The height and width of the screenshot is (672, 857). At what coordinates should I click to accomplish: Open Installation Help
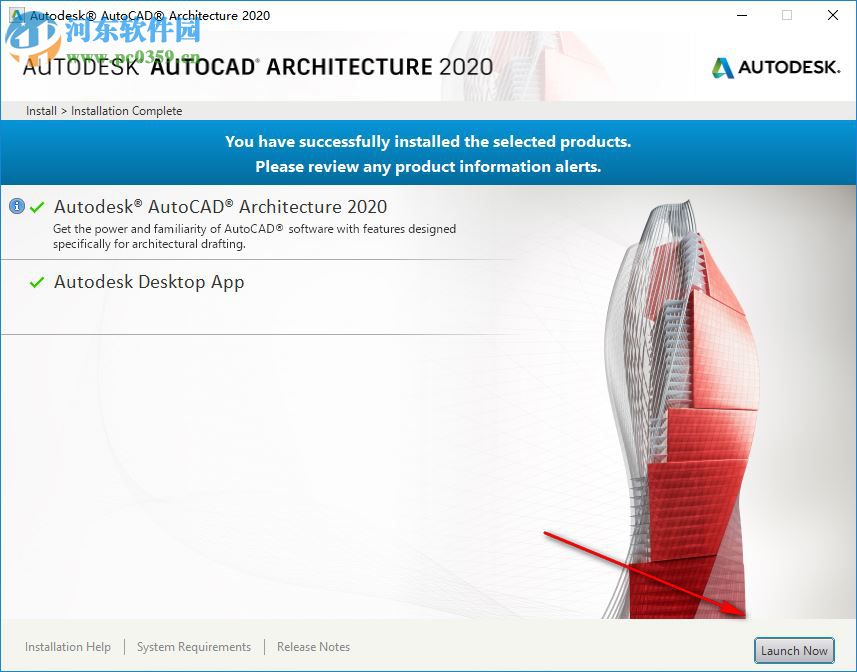click(x=67, y=647)
